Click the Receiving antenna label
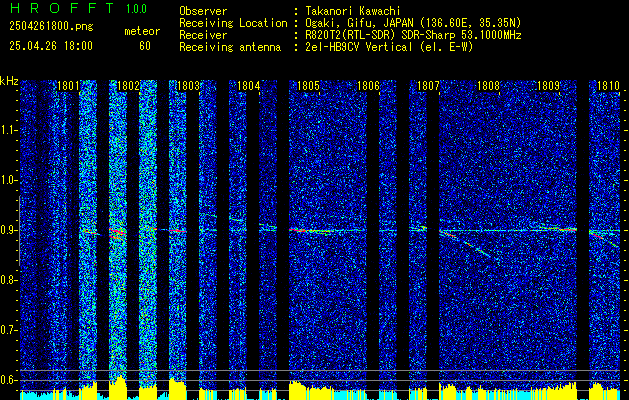The width and height of the screenshot is (629, 400). pos(230,47)
